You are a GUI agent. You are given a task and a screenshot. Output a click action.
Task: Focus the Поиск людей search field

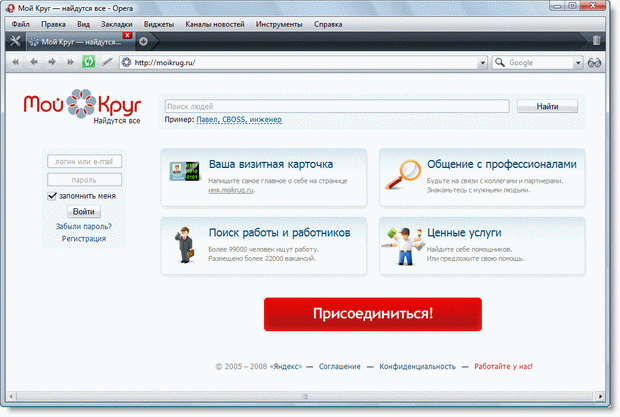[x=337, y=106]
